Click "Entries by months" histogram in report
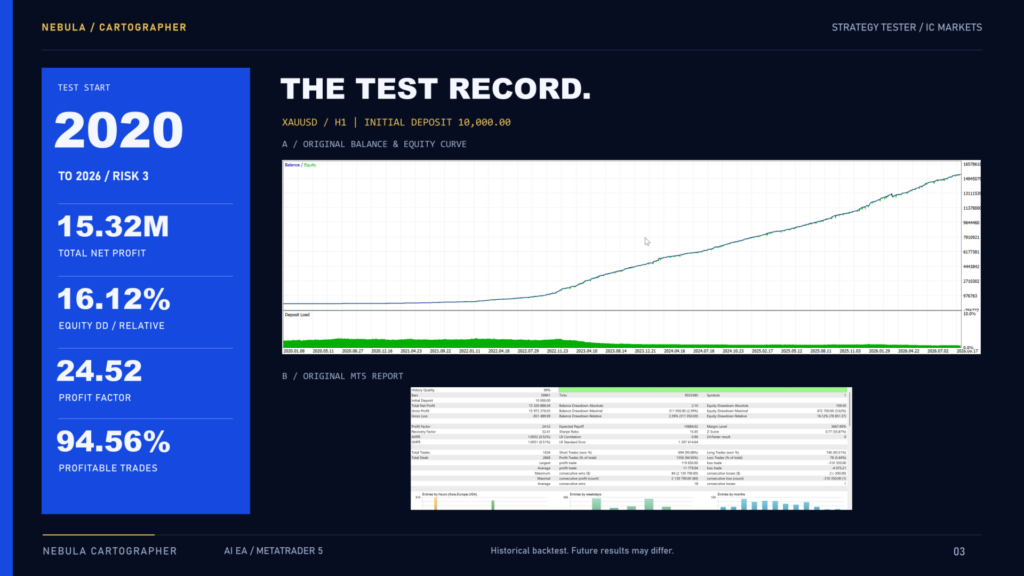 click(778, 501)
